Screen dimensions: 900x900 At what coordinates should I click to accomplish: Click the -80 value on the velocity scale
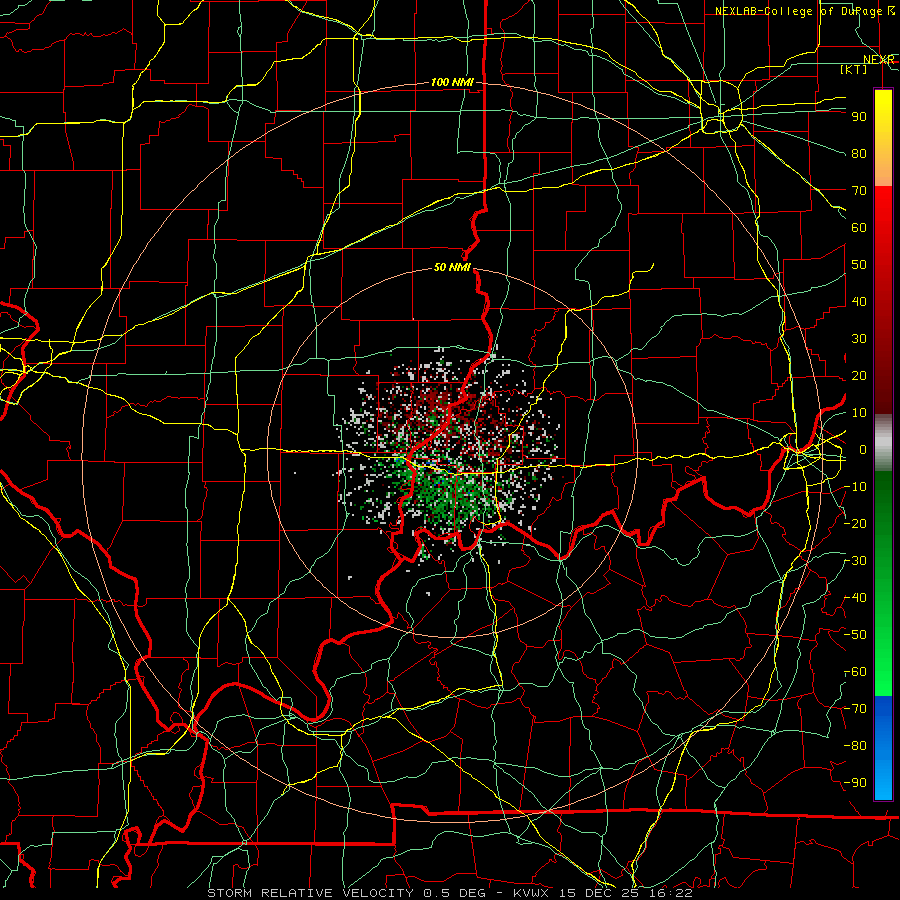[x=855, y=746]
